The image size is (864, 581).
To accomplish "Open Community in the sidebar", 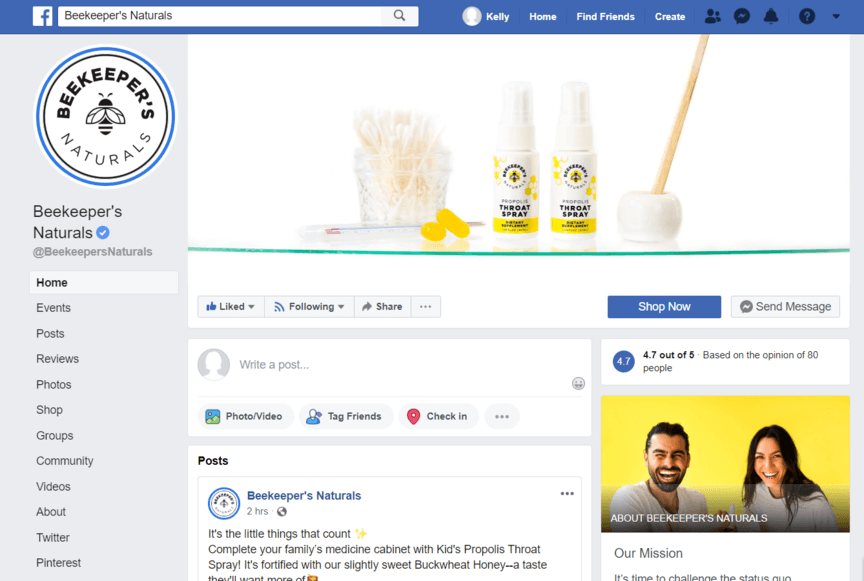I will 64,461.
